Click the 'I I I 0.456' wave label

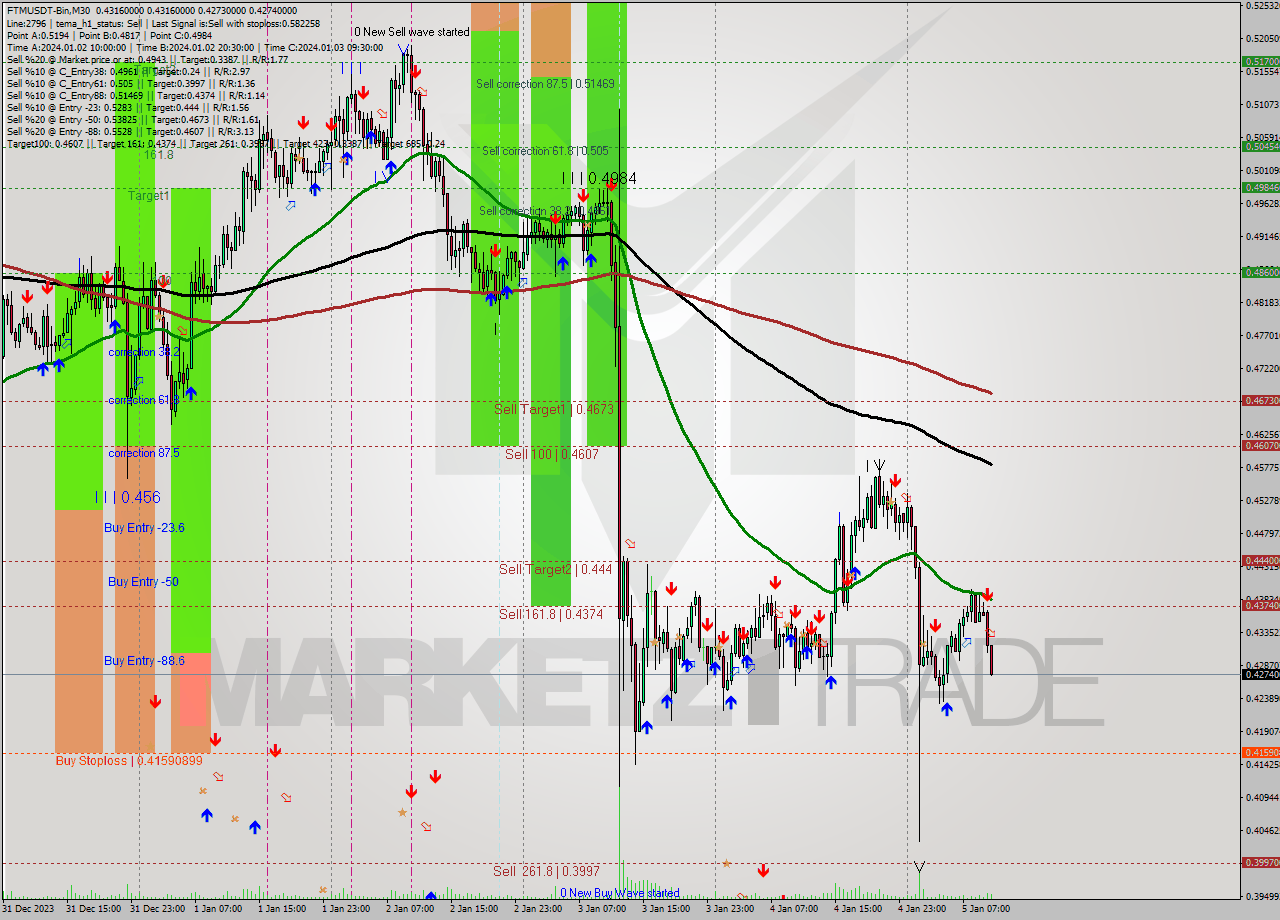127,497
